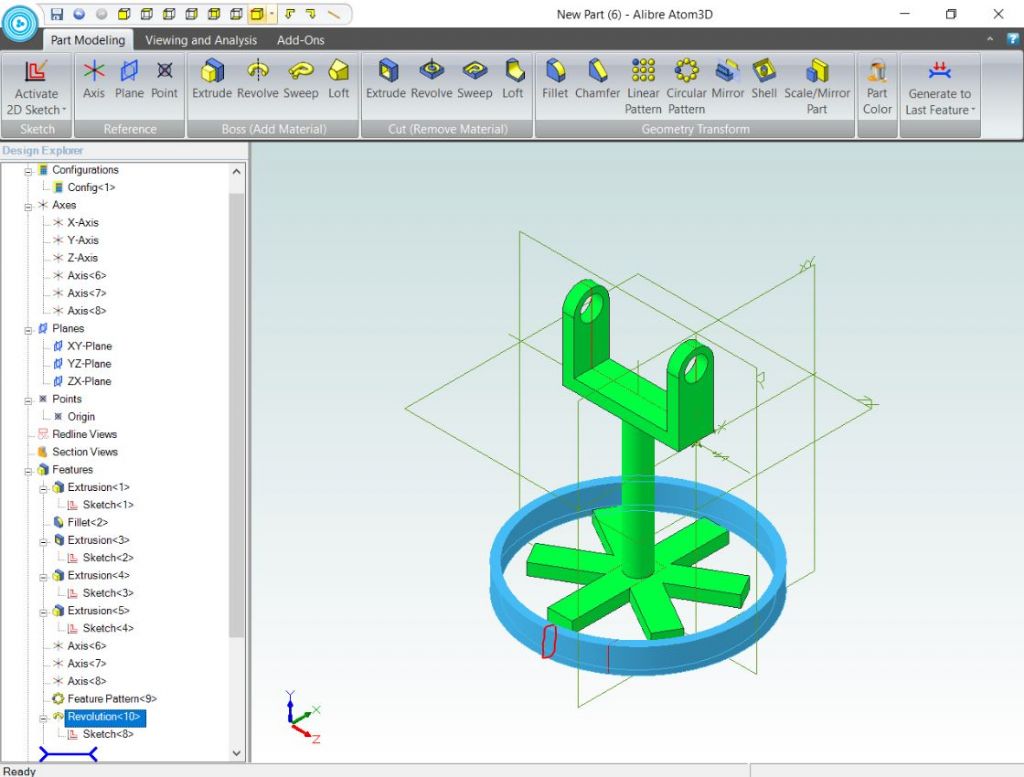The height and width of the screenshot is (777, 1024).
Task: Create a Circular Pattern
Action: [x=686, y=87]
